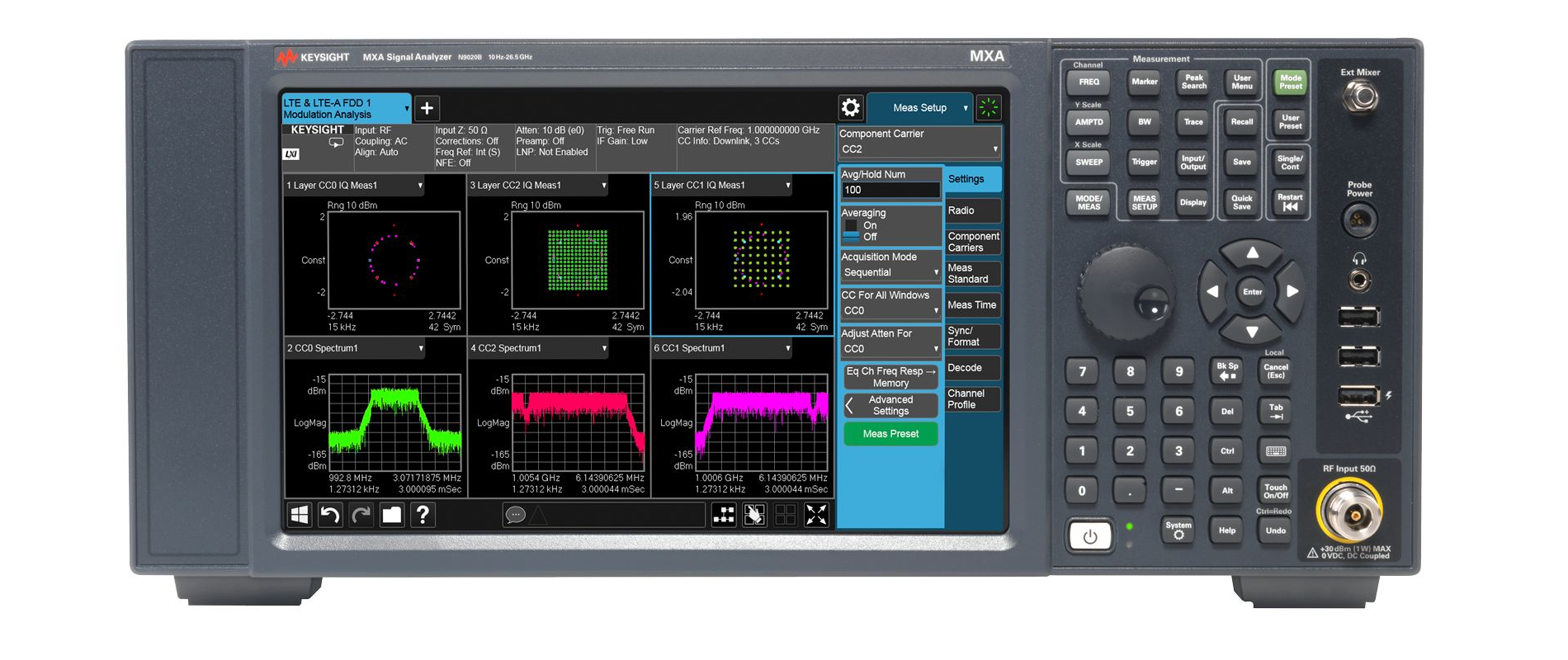Expand the Adjust Atten For dropdown
1568x660 pixels.
890,349
